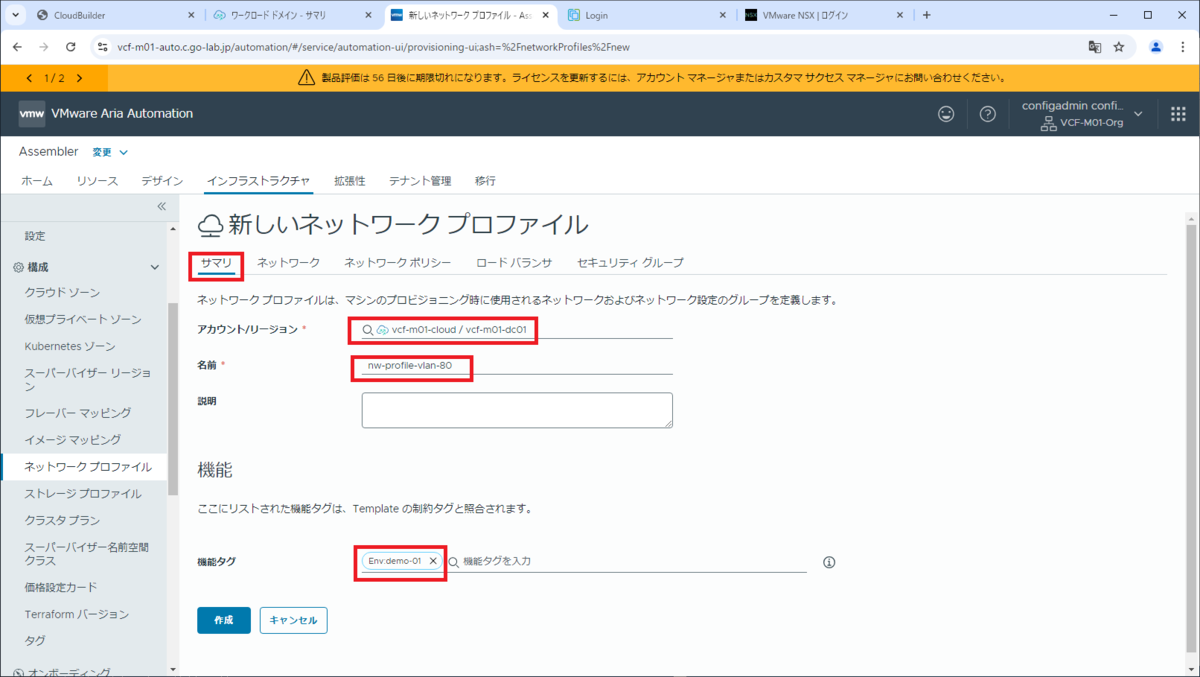1200x677 pixels.
Task: Click the キャンセル button
Action: click(293, 620)
